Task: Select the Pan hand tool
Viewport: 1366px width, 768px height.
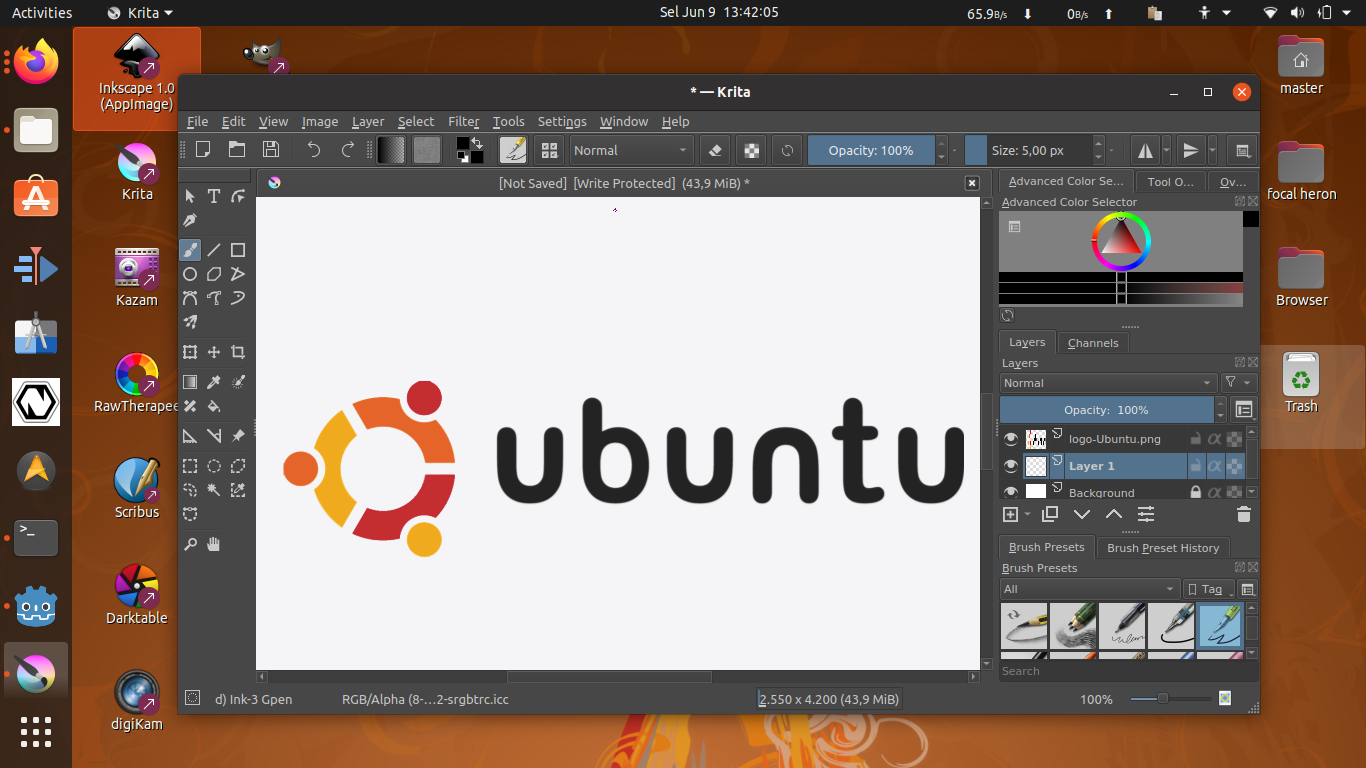Action: point(214,544)
